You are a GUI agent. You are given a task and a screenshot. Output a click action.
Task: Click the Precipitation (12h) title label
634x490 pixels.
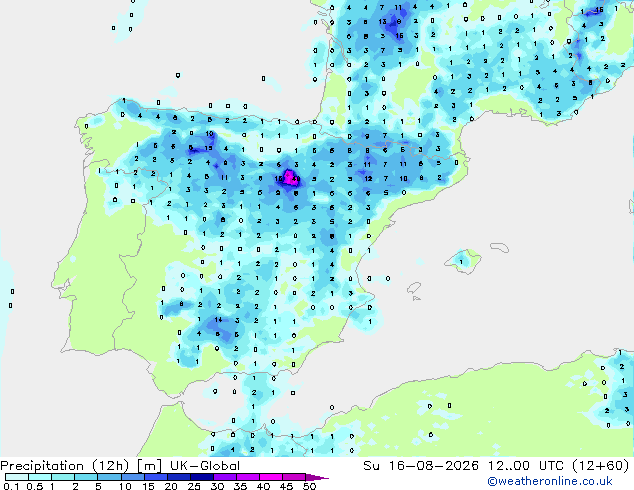65,466
